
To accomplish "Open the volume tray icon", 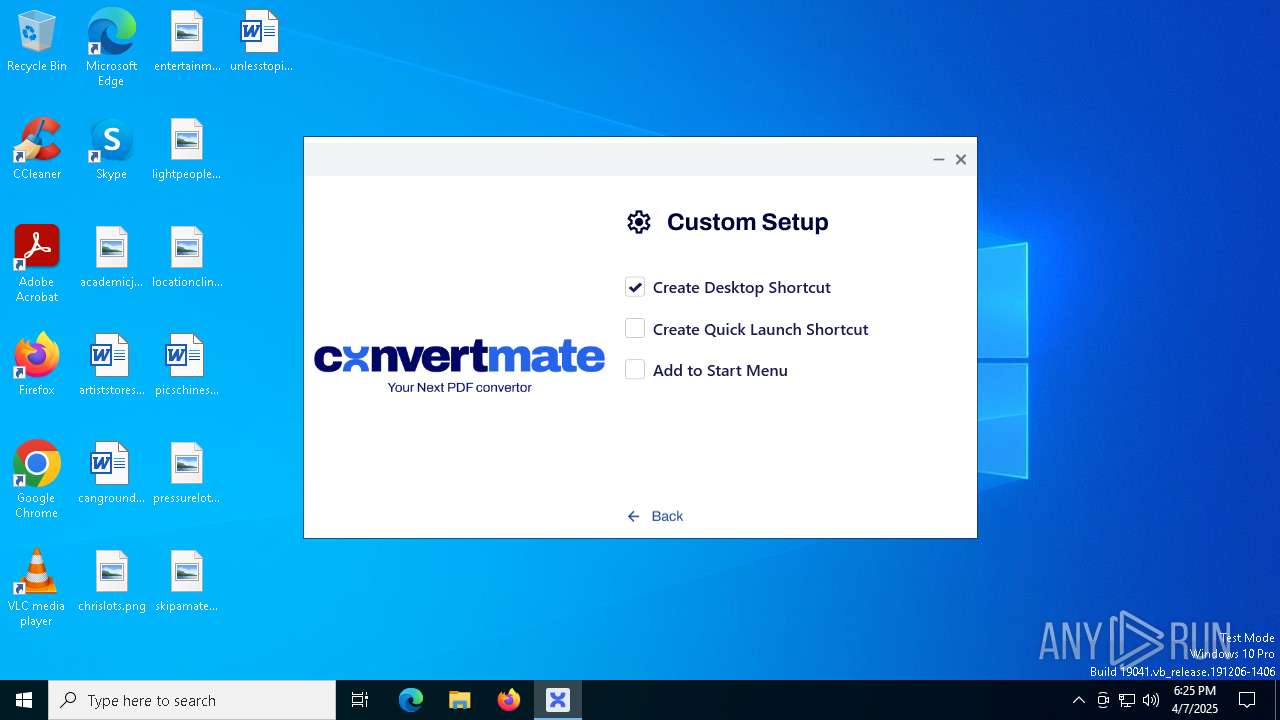I will (1151, 700).
